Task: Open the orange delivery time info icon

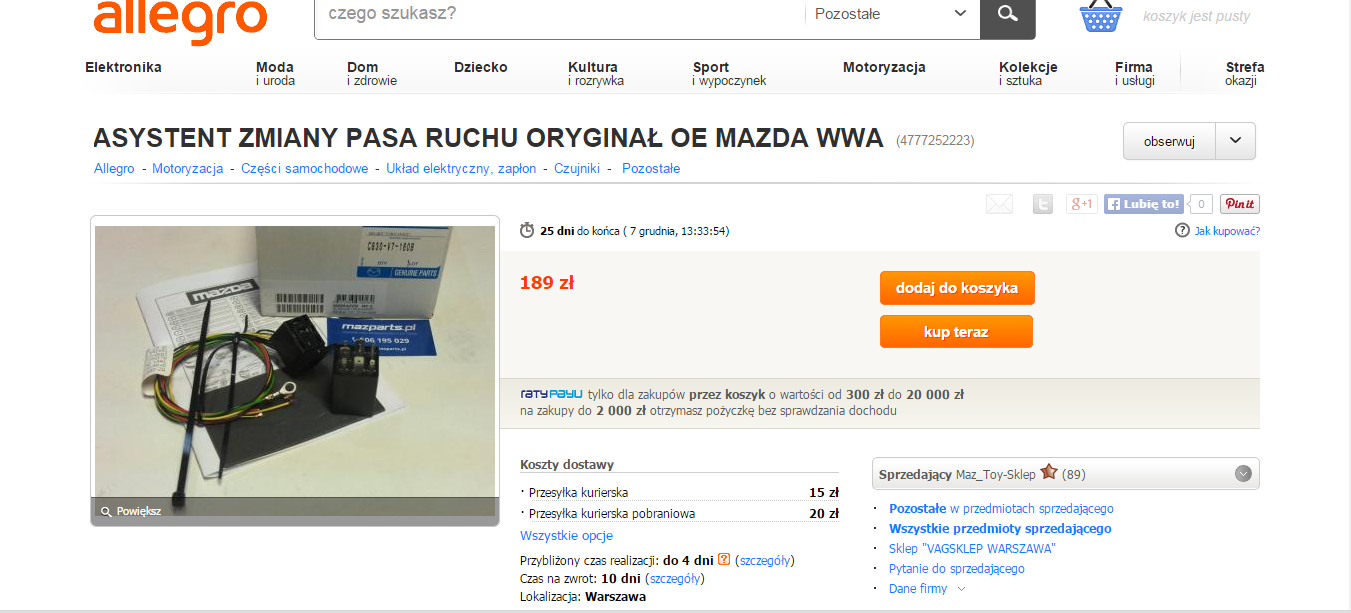Action: (724, 560)
